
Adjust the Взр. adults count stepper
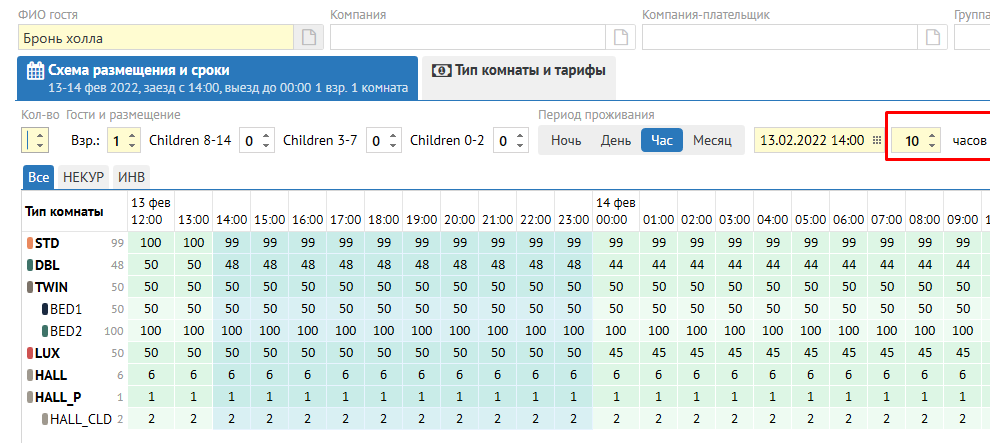pos(133,141)
